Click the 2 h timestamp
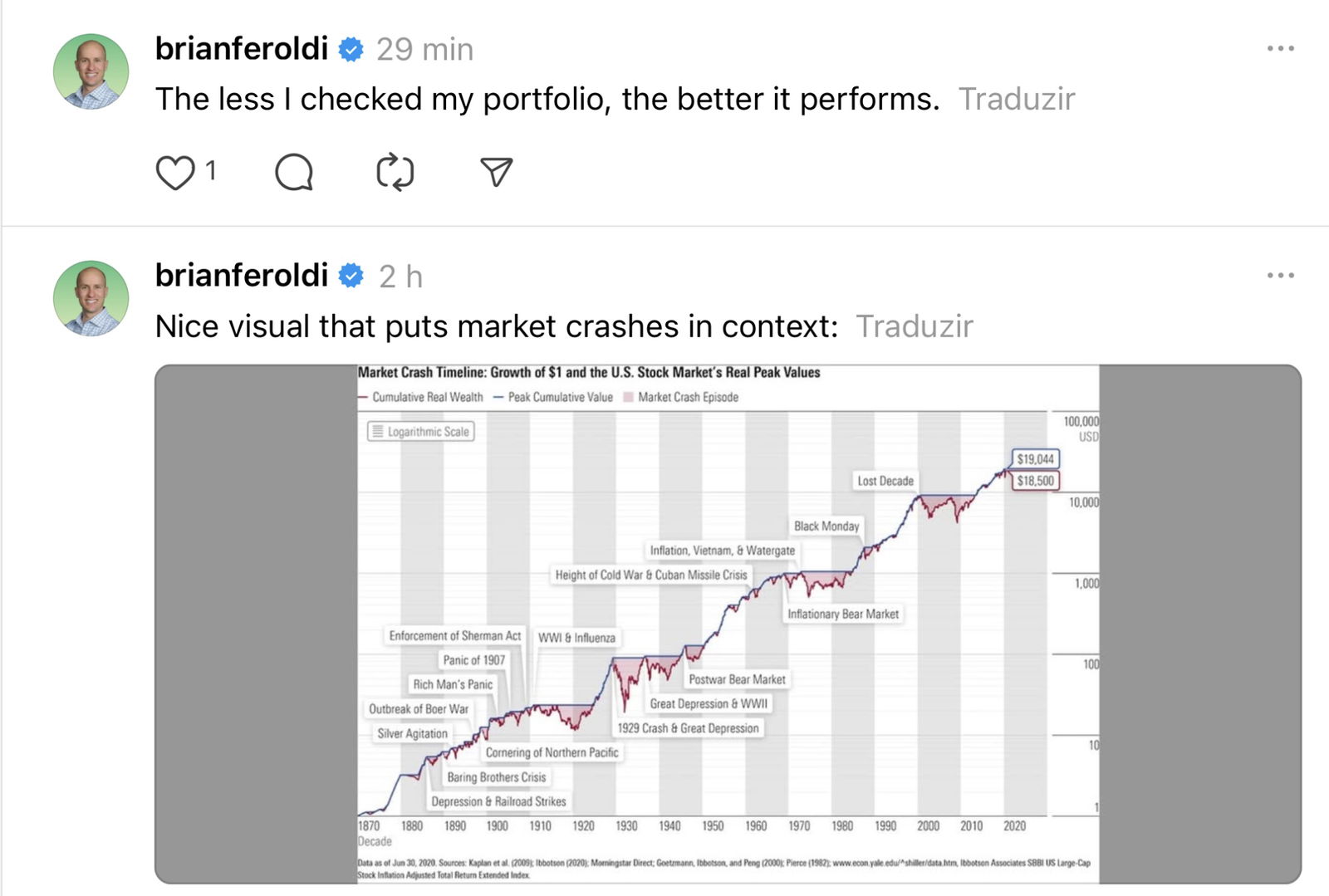 [x=400, y=277]
